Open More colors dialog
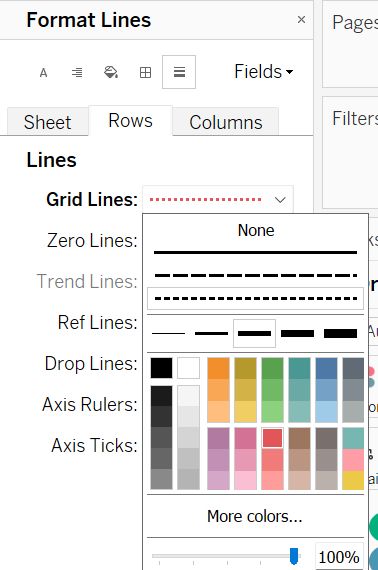 pos(255,516)
